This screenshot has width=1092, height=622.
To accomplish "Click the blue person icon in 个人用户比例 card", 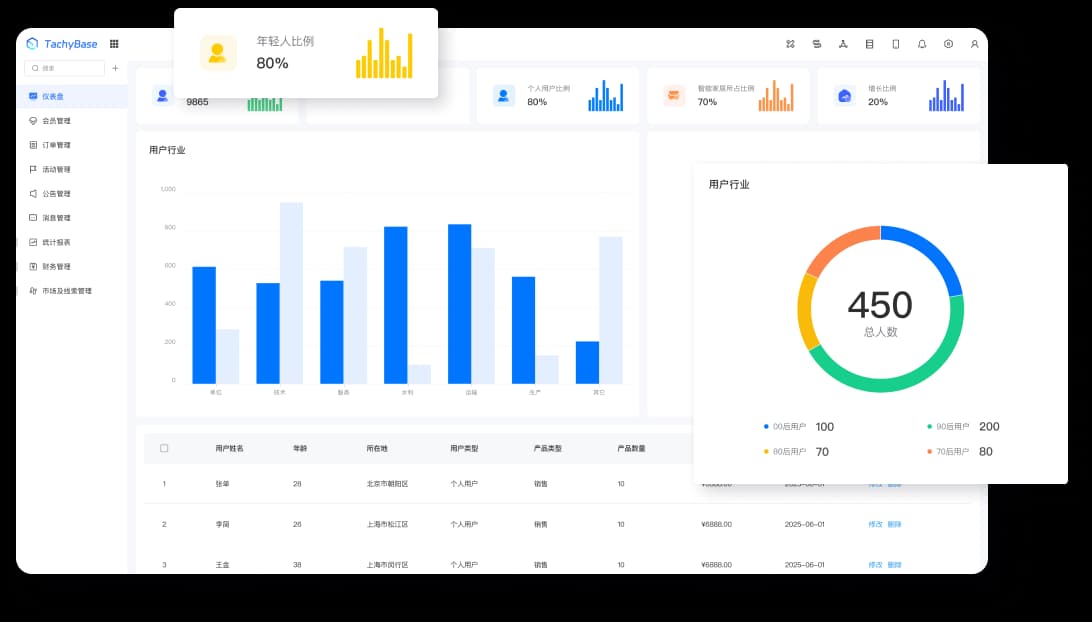I will tap(503, 96).
